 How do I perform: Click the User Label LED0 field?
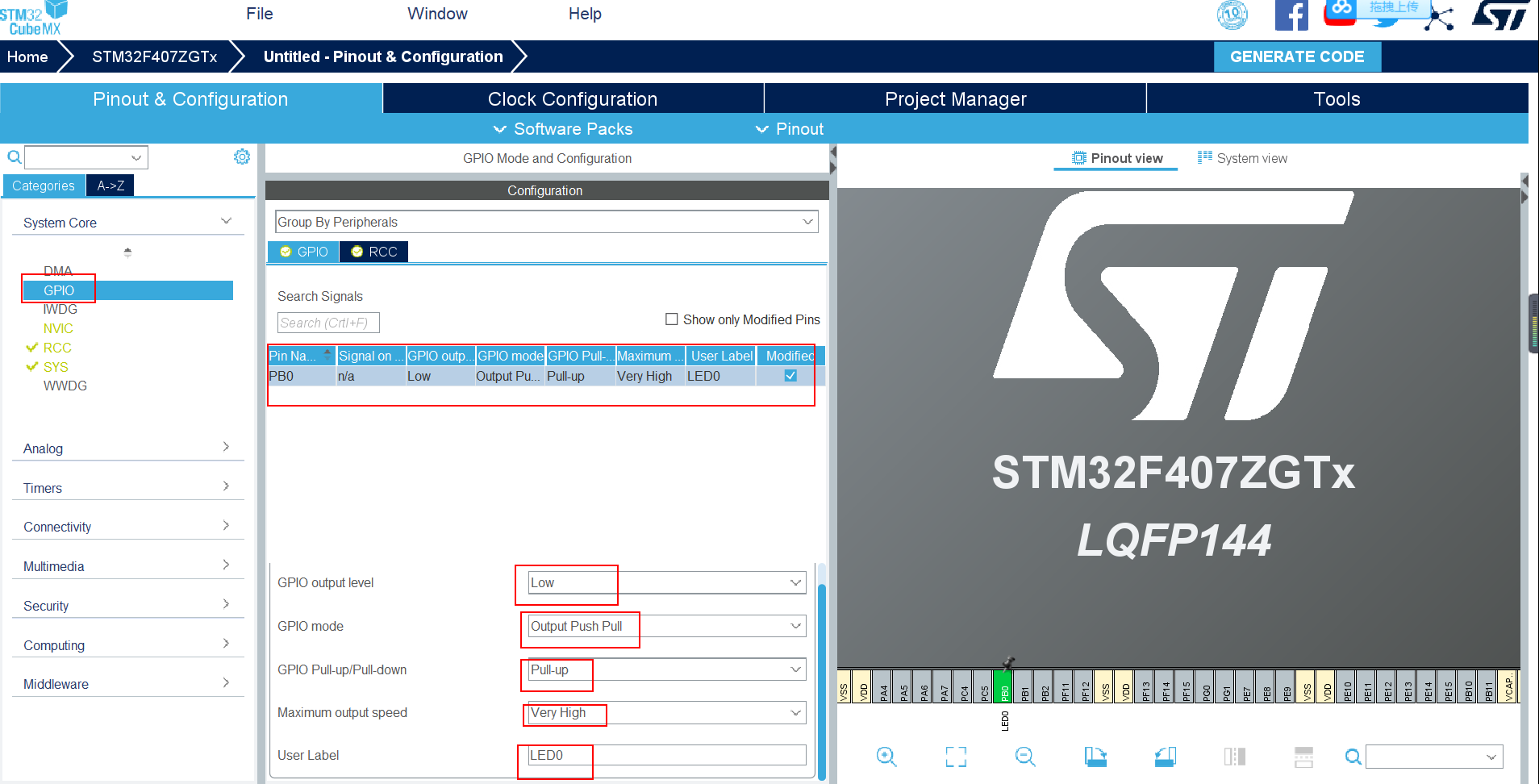pos(666,755)
